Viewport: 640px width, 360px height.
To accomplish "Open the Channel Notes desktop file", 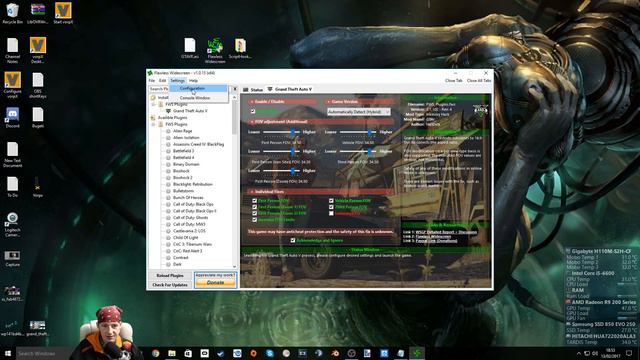I will point(12,50).
